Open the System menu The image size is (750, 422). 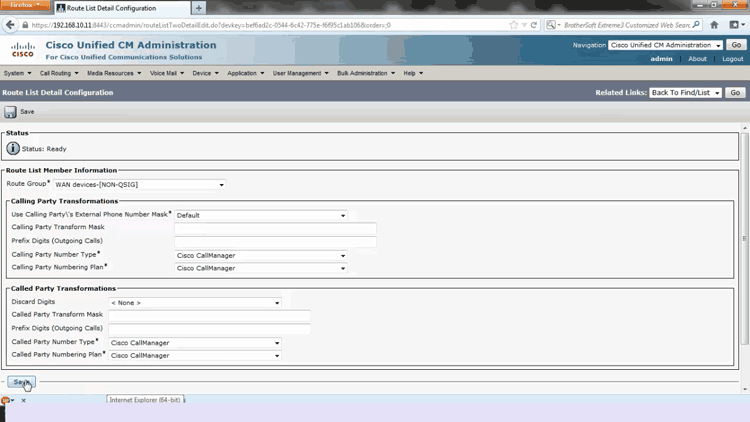click(17, 73)
